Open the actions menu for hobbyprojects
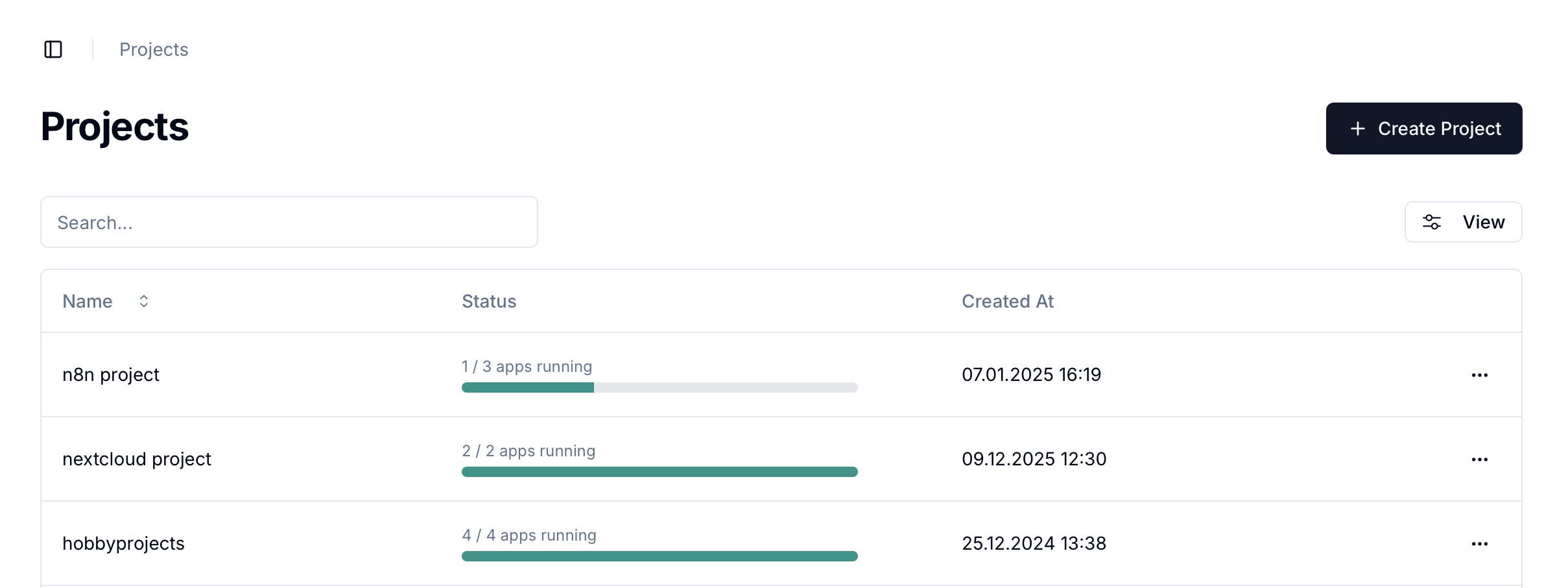Screen dimensions: 1568x588 click(1480, 543)
